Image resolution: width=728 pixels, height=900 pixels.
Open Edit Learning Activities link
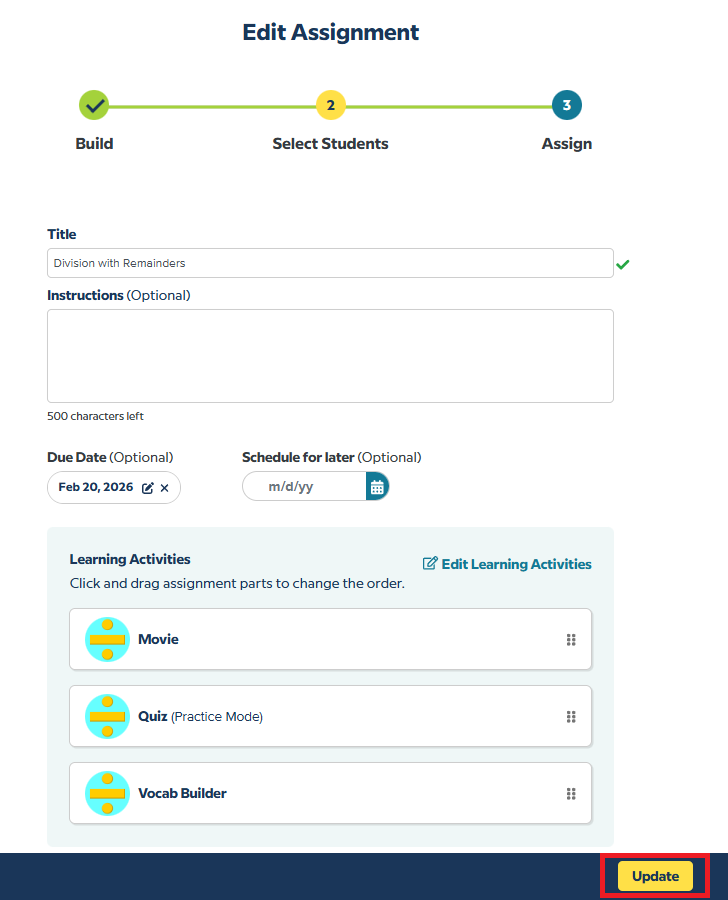tap(507, 564)
